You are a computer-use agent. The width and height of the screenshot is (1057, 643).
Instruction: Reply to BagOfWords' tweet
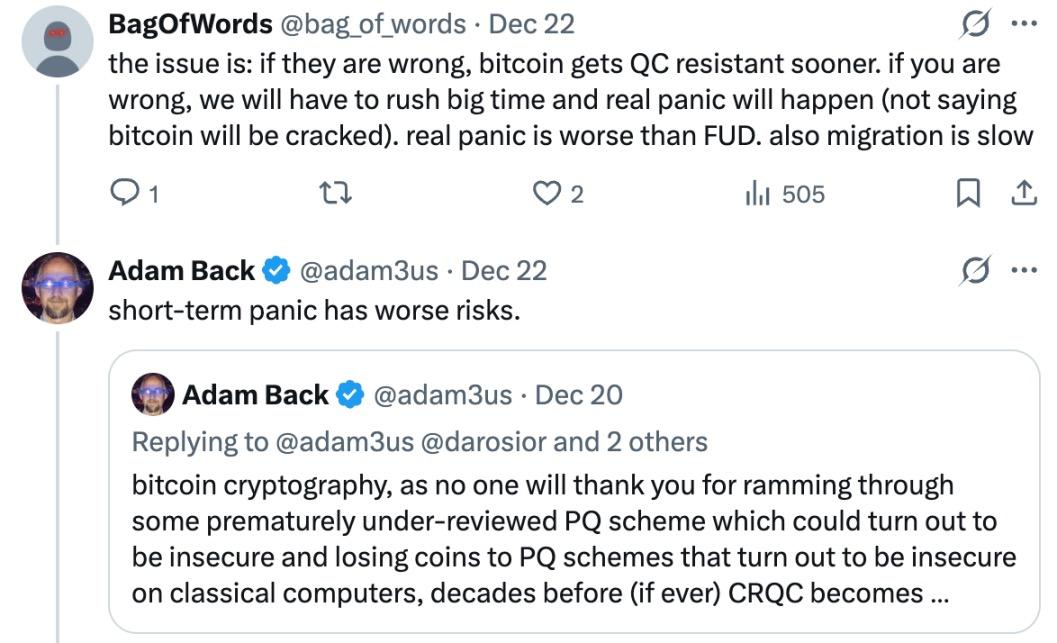pos(122,194)
